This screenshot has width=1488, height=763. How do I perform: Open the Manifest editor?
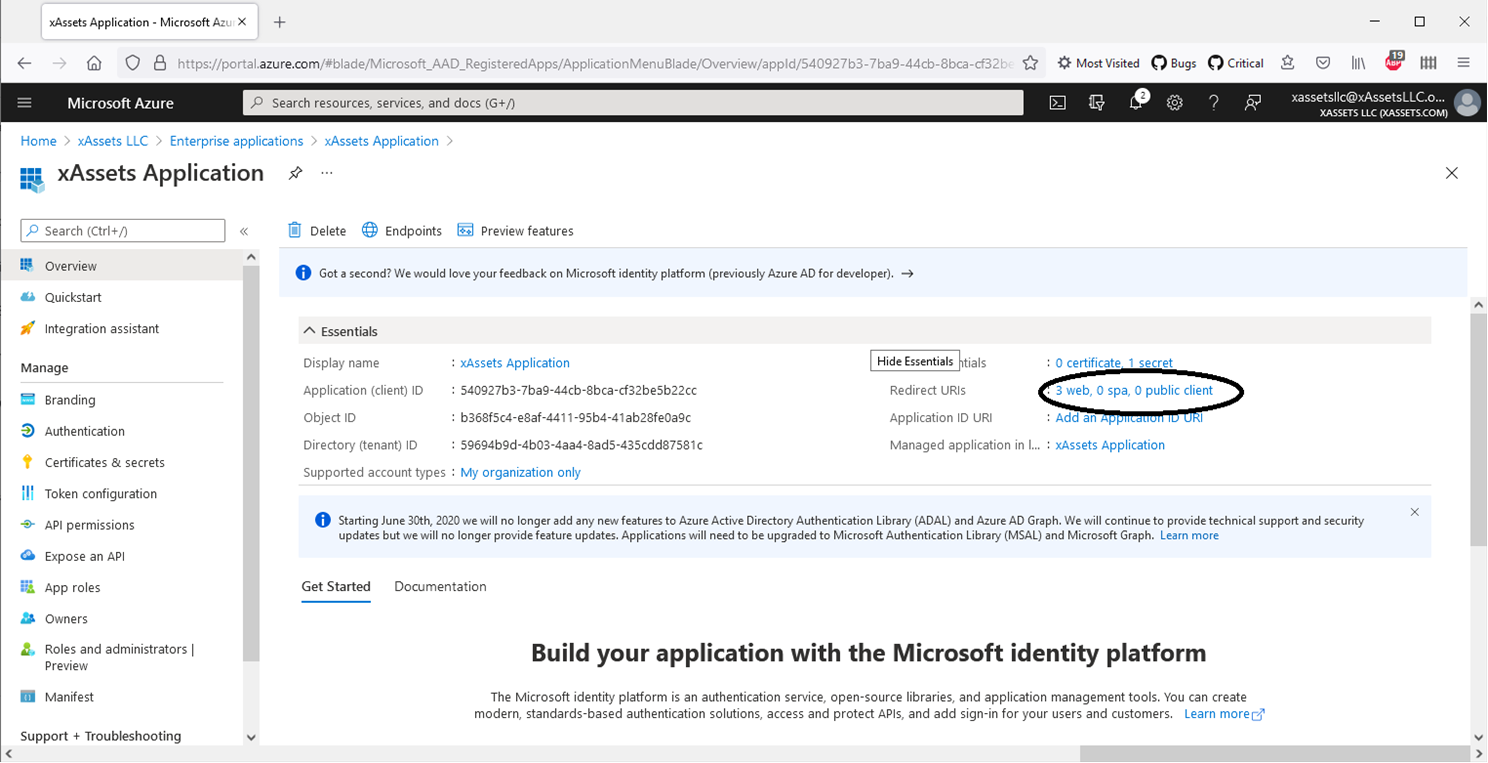pos(70,696)
